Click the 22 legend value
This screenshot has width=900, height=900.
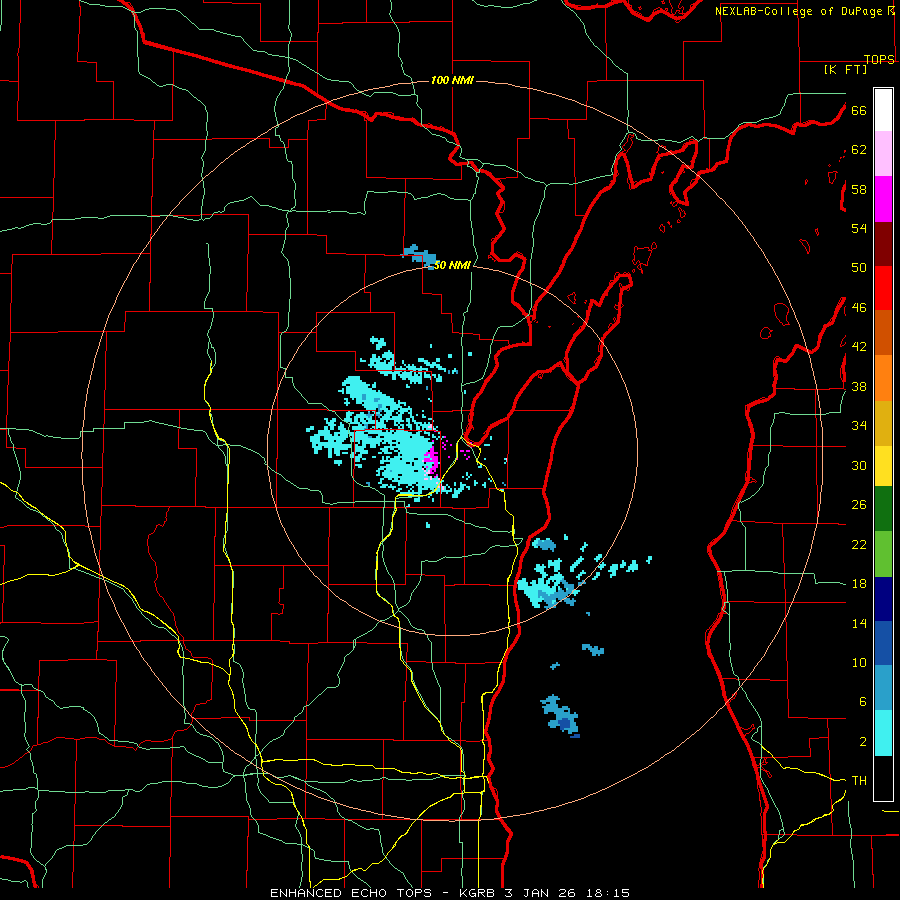[x=859, y=544]
